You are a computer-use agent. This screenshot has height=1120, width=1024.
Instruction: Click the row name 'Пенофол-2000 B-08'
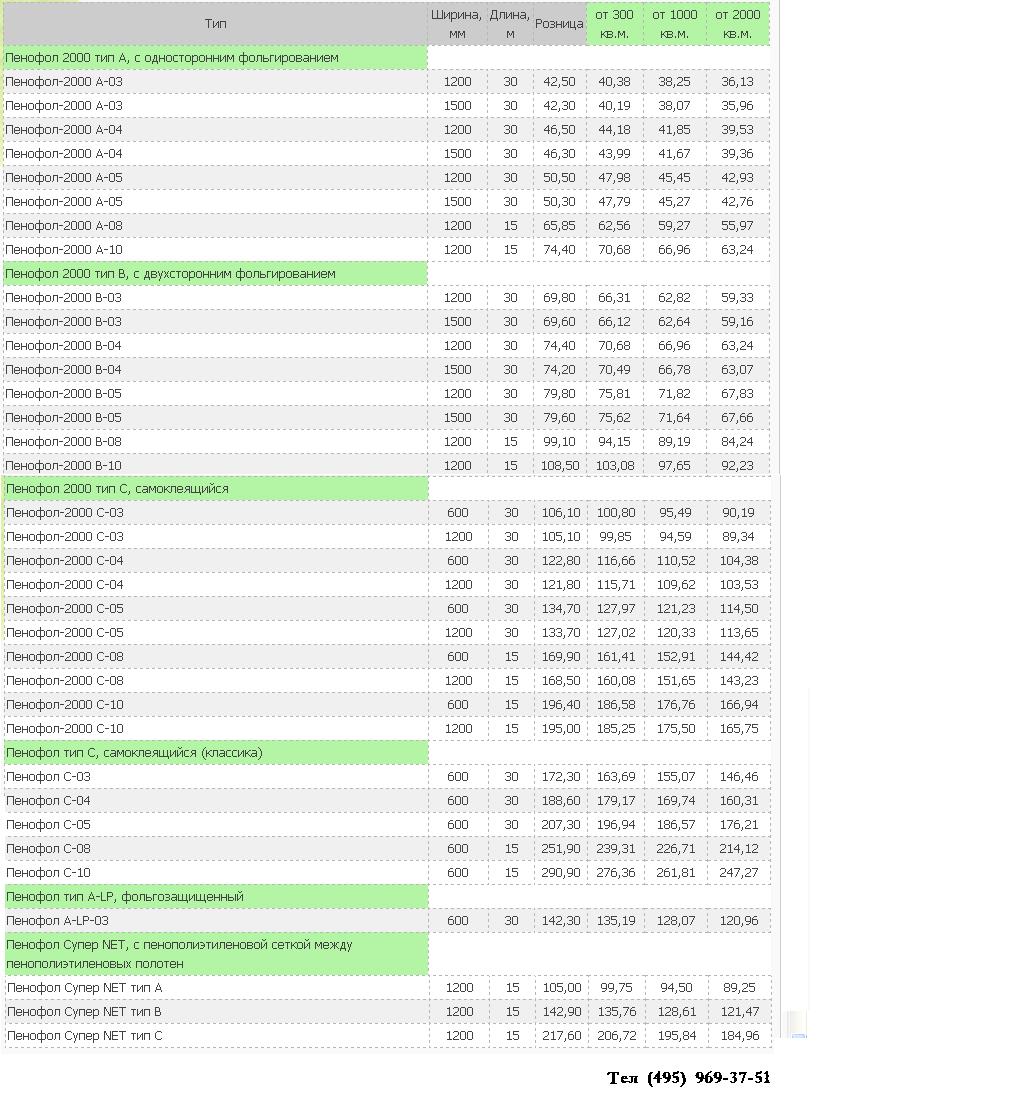(x=64, y=441)
